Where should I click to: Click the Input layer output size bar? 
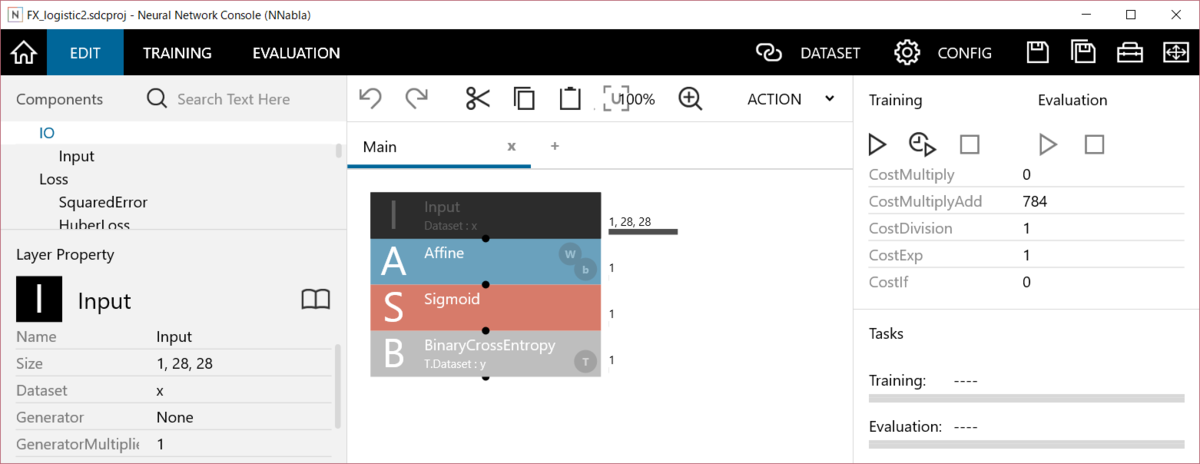click(x=643, y=232)
